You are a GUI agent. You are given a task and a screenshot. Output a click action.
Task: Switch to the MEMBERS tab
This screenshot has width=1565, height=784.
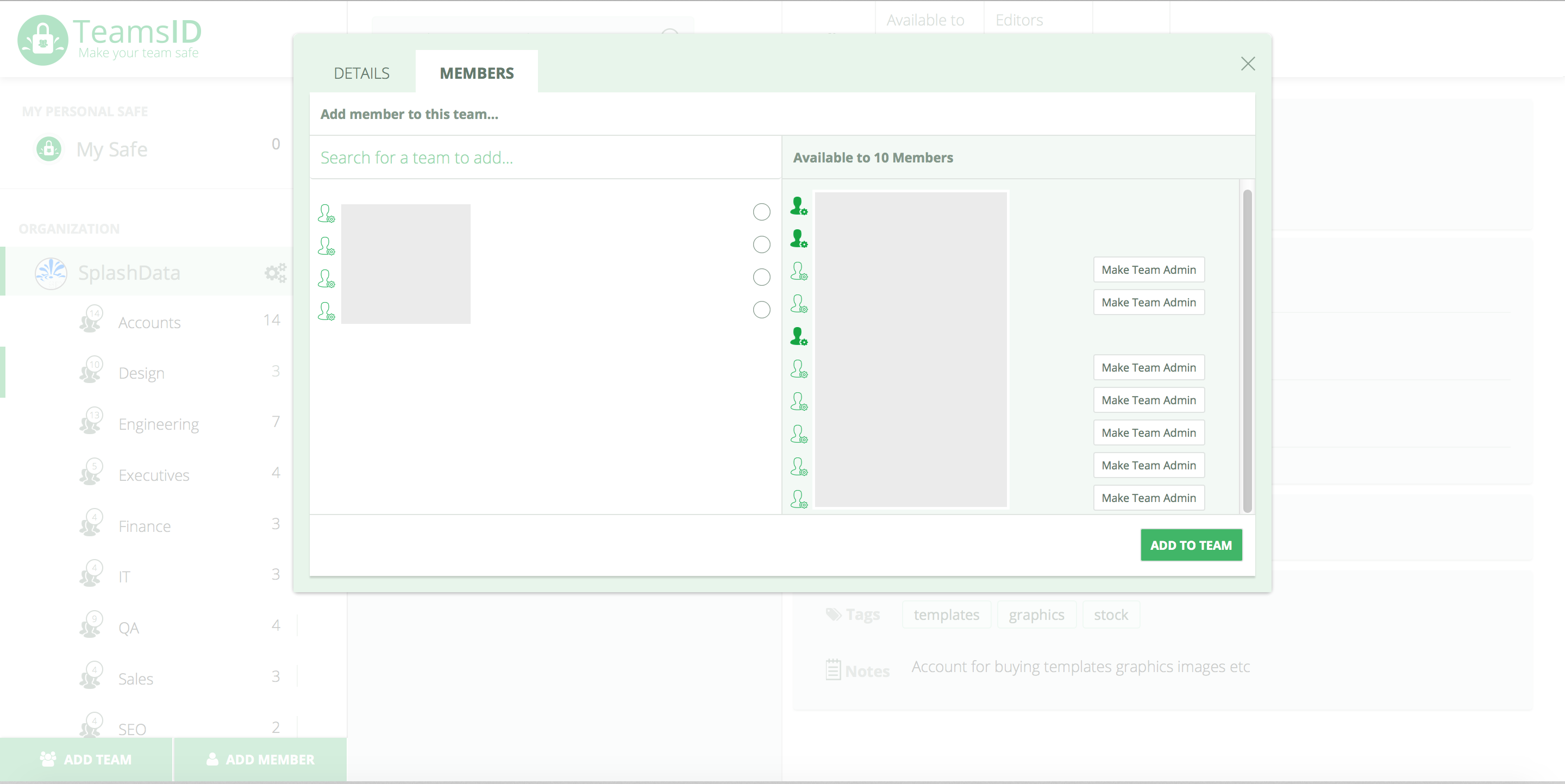477,73
